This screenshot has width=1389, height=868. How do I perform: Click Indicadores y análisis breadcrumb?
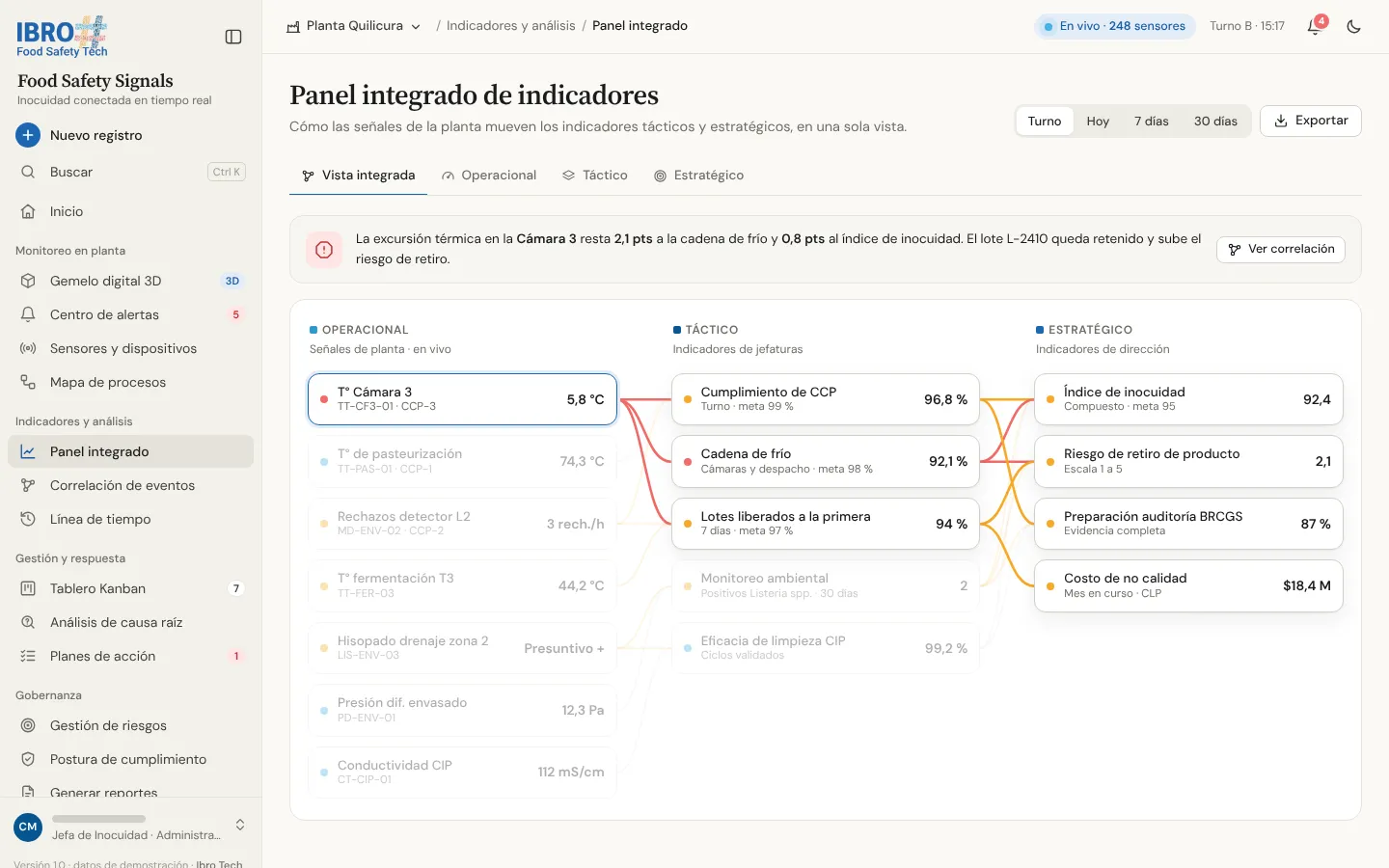click(511, 26)
